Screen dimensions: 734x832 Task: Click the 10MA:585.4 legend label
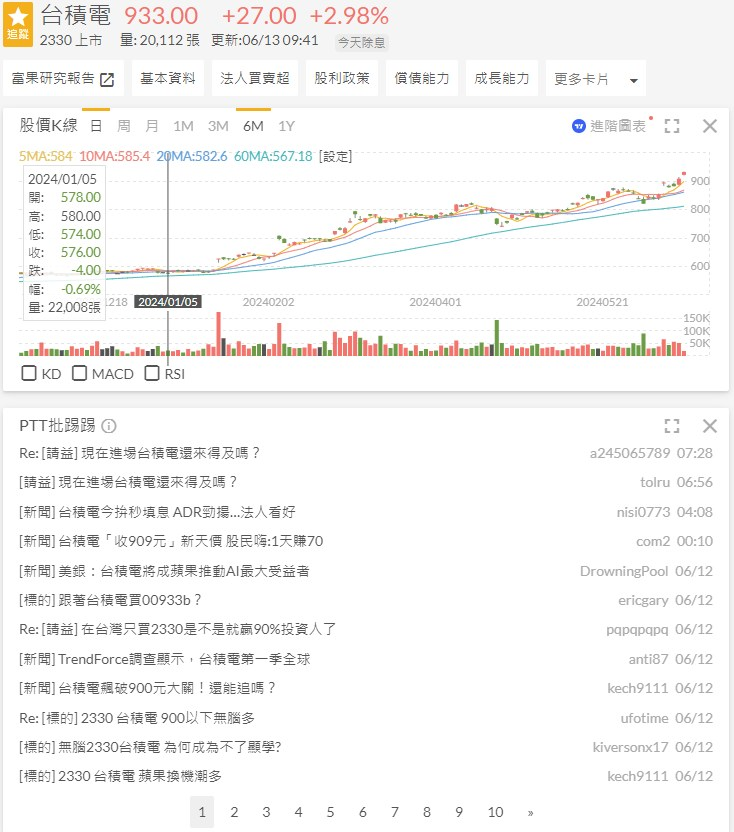click(115, 156)
